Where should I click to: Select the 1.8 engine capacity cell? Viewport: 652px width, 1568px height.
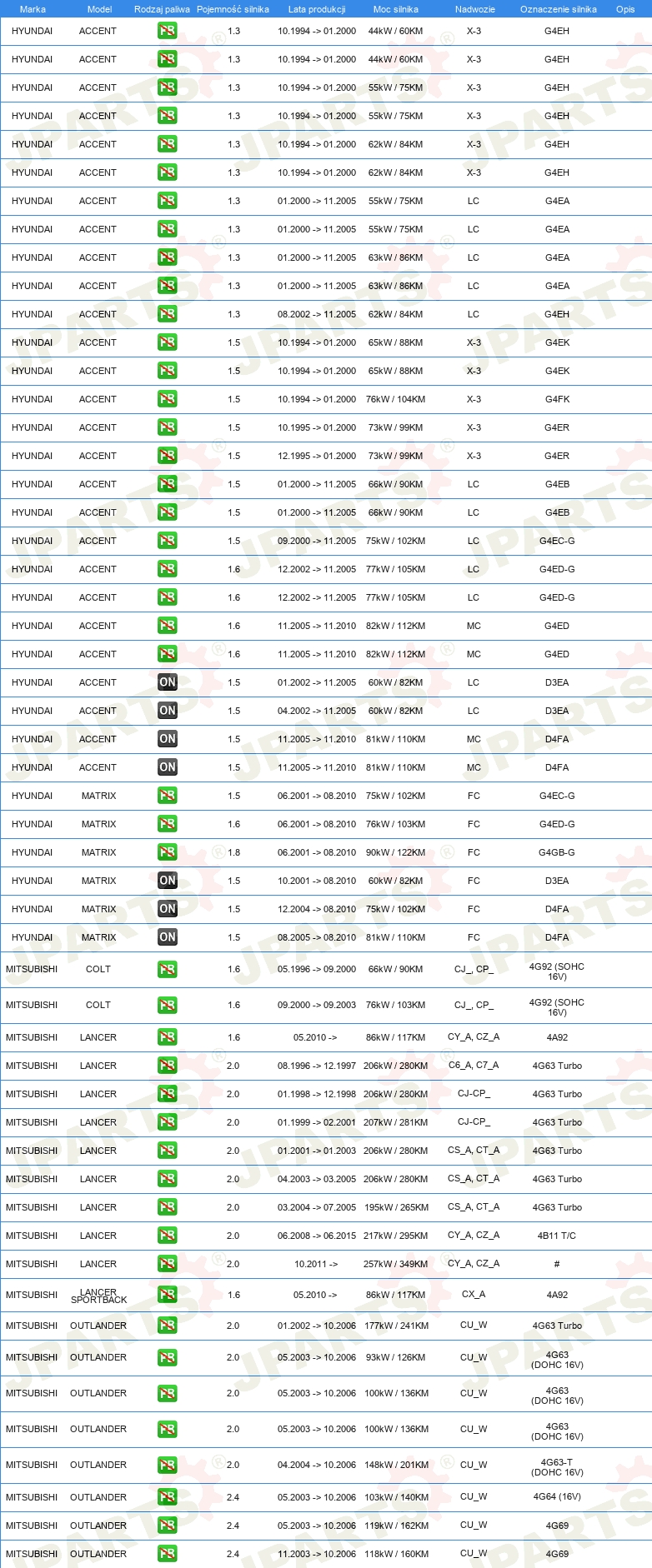(x=233, y=852)
